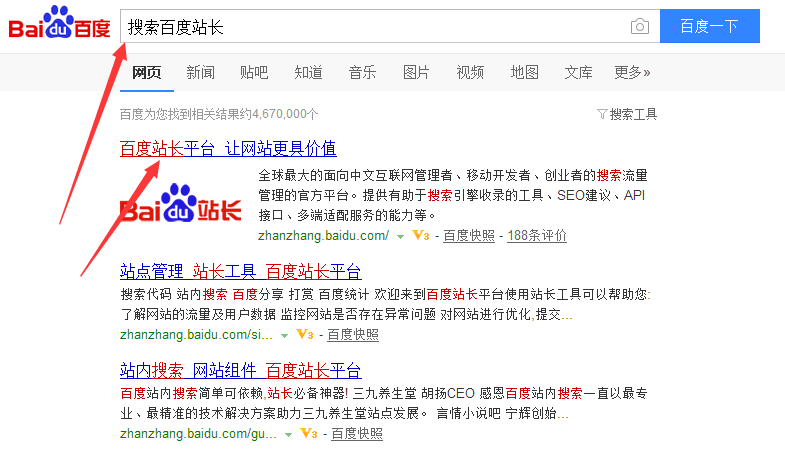Switch to the 图片 tab
Viewport: 785px width, 454px height.
click(416, 72)
